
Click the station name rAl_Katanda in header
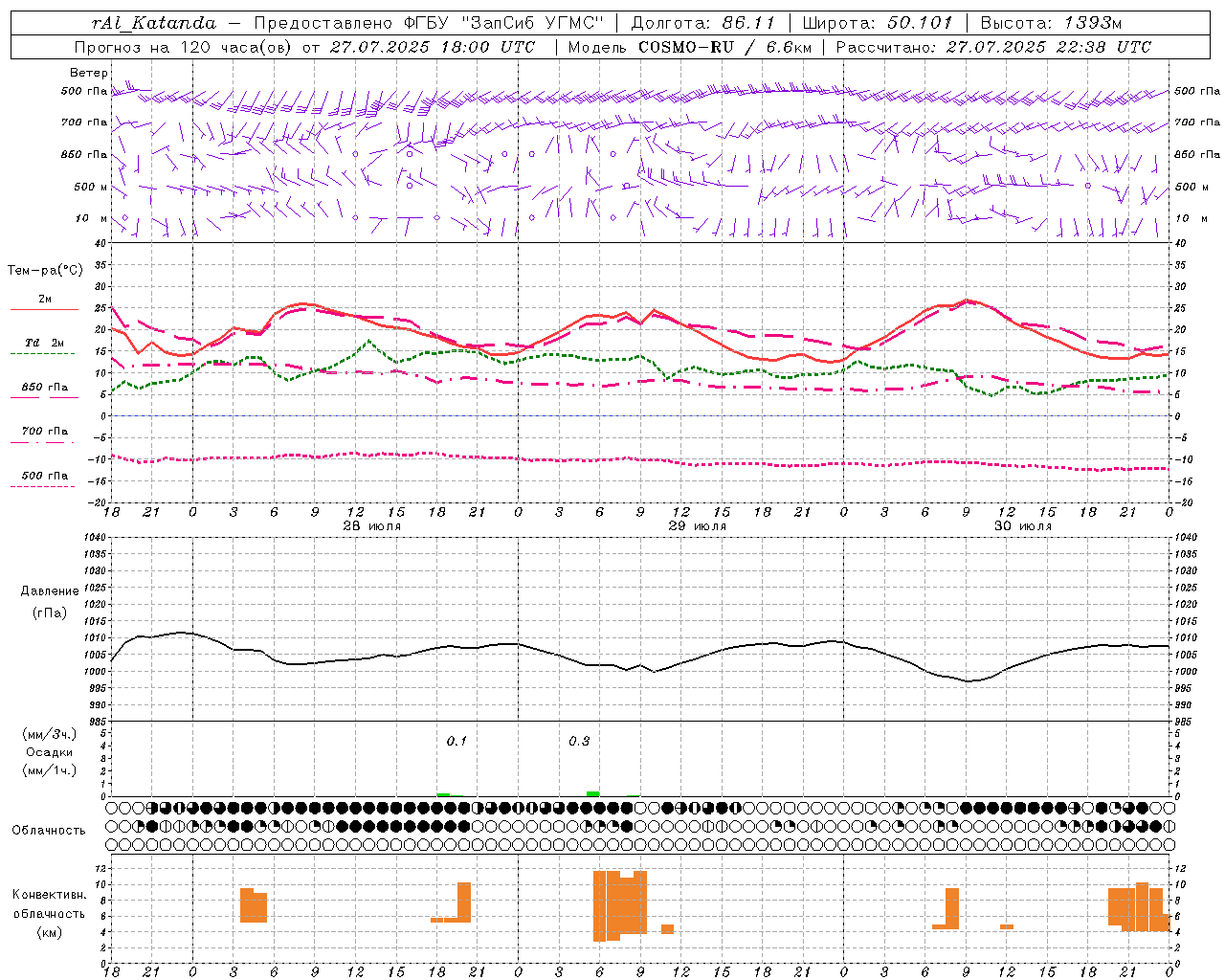pos(154,23)
